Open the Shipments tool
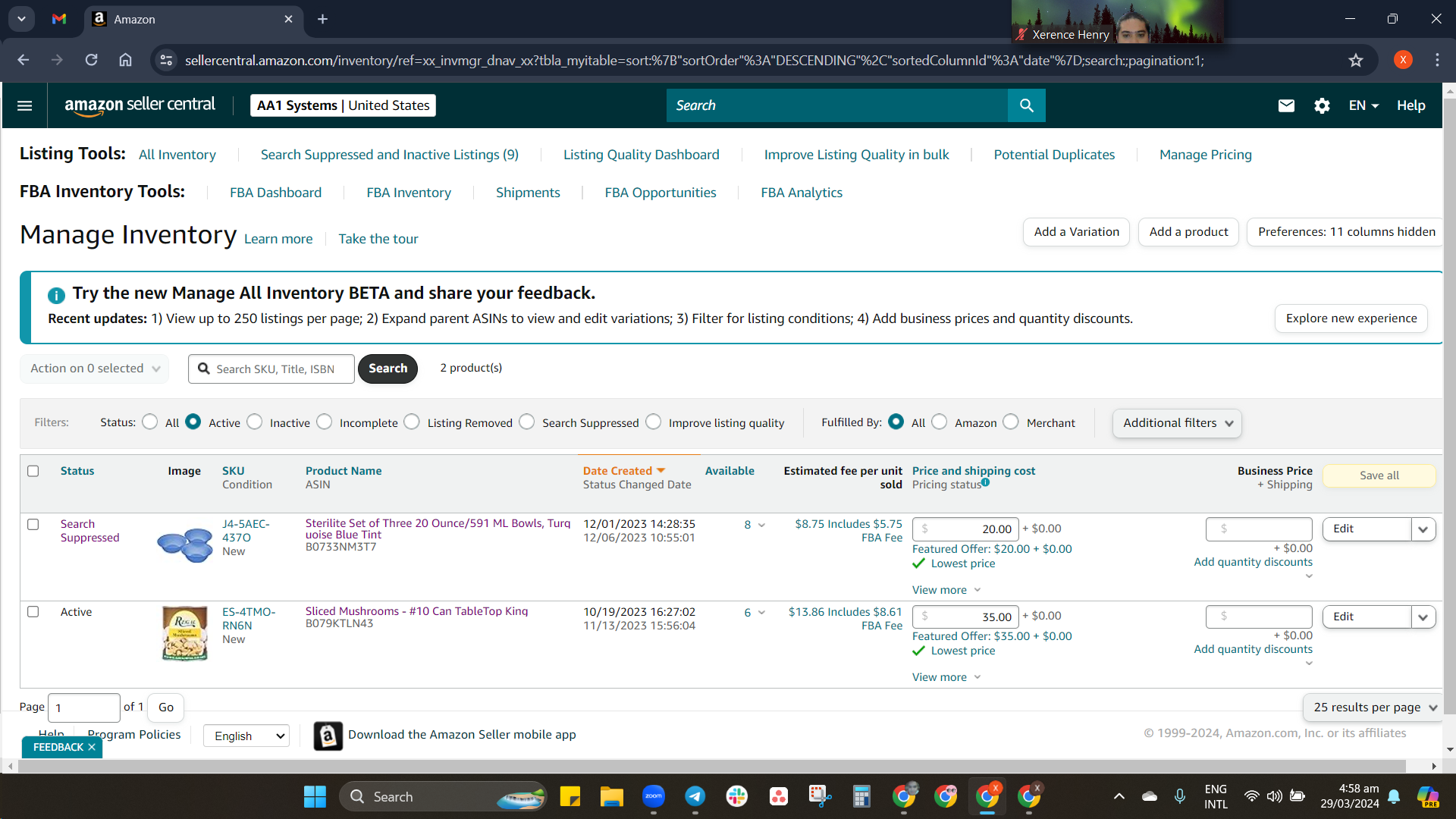The height and width of the screenshot is (819, 1456). point(528,193)
